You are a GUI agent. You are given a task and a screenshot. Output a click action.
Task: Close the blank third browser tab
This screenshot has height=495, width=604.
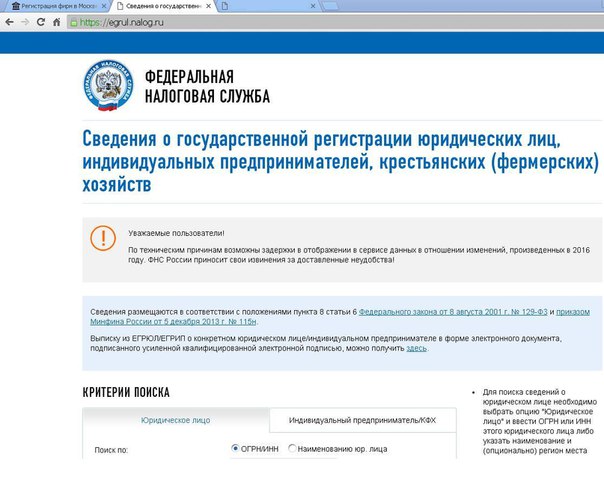pos(313,6)
